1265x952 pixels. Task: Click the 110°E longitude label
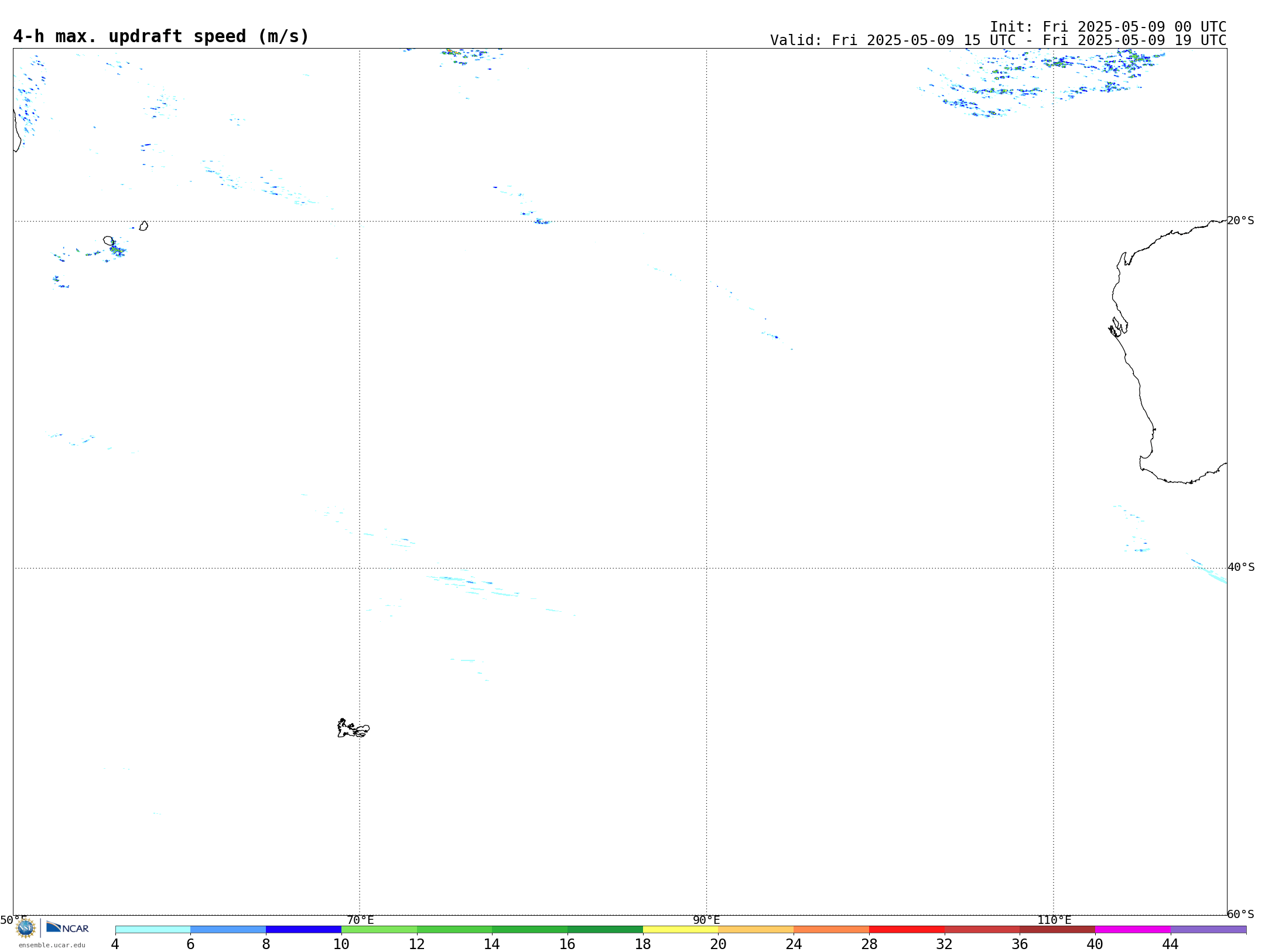(1054, 920)
